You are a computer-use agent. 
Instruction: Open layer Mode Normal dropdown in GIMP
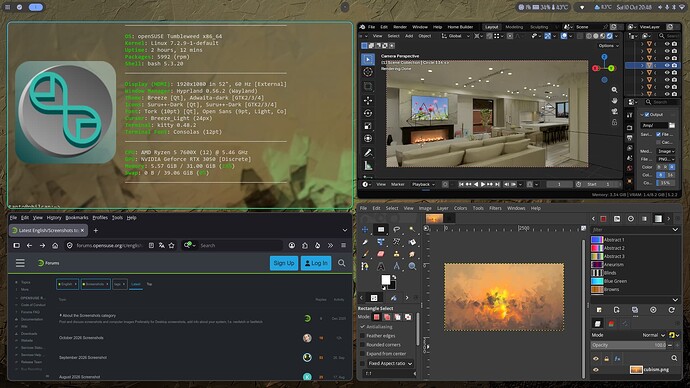click(653, 335)
